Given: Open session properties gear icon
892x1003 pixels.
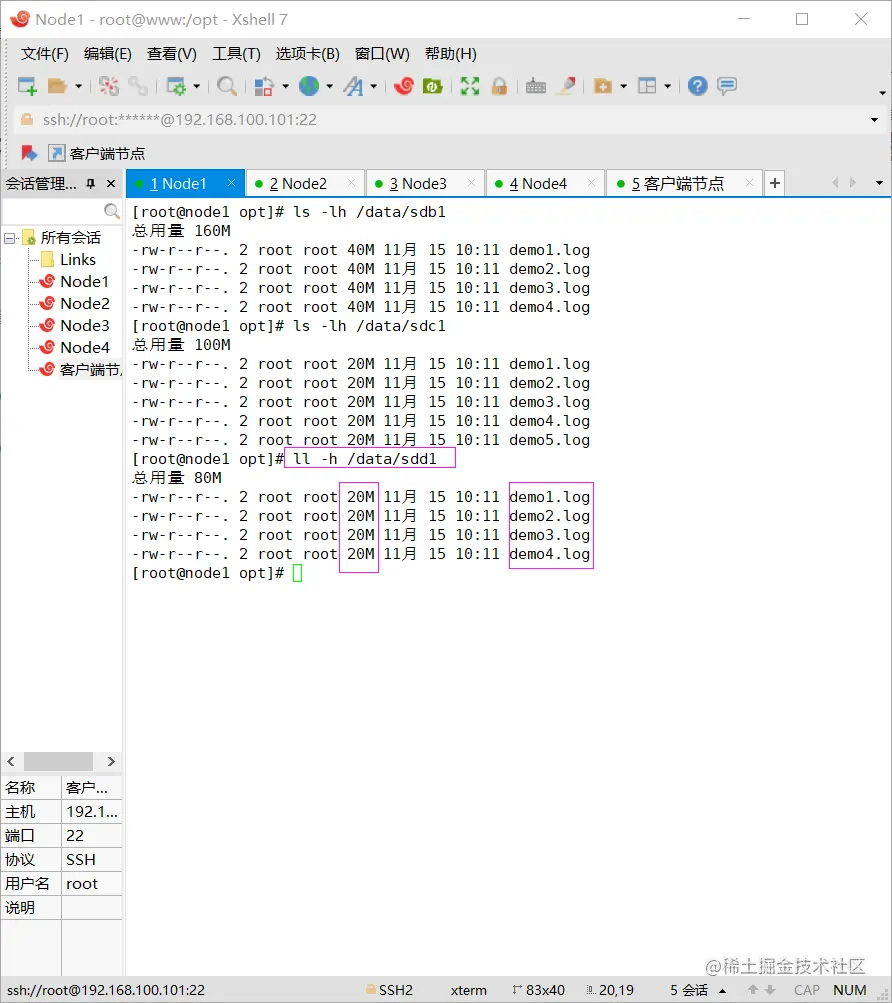Looking at the screenshot, I should [x=176, y=86].
